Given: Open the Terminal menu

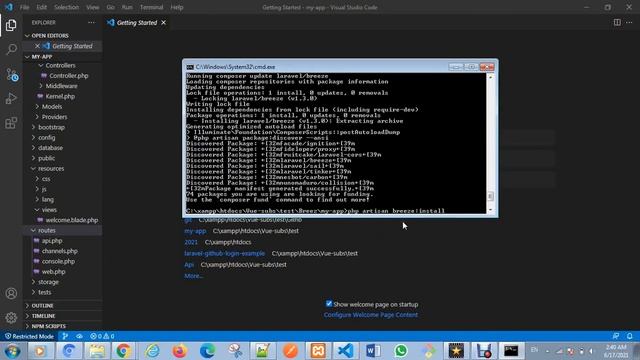Looking at the screenshot, I should (151, 7).
